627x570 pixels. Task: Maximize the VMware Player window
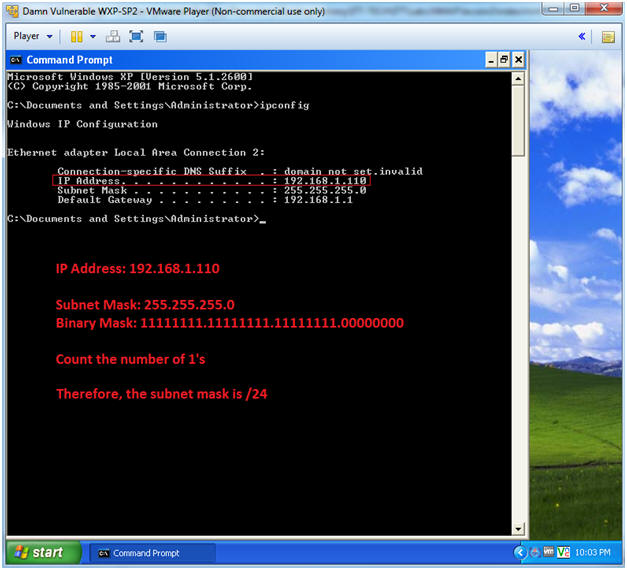(575, 8)
